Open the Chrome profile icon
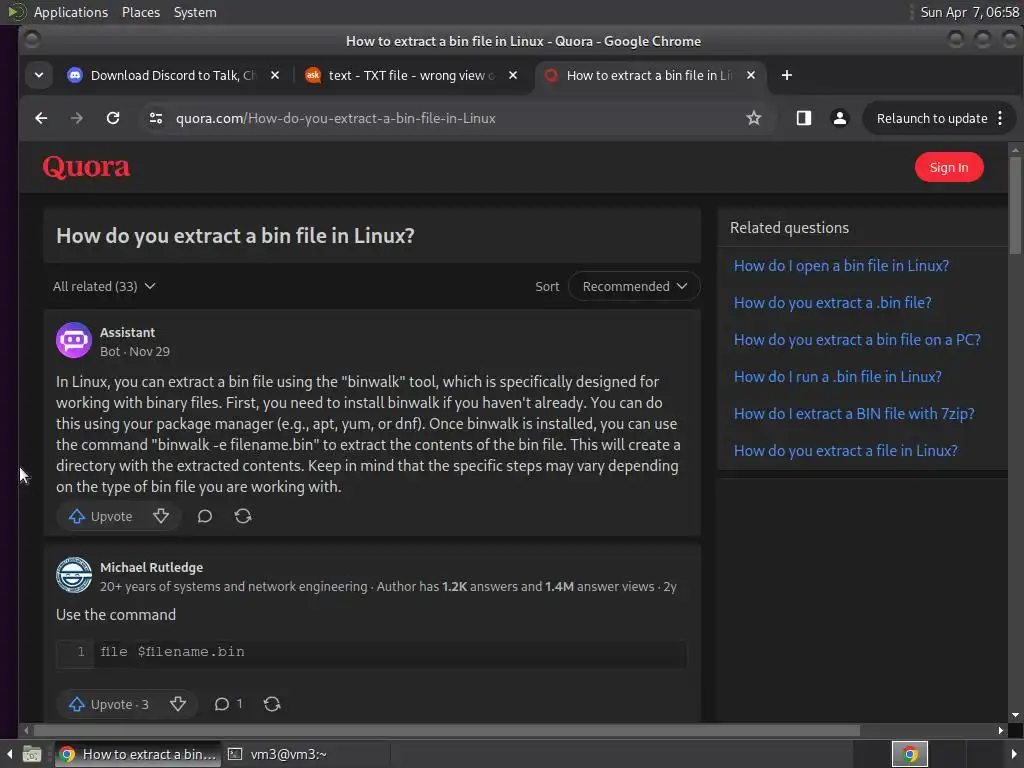The height and width of the screenshot is (768, 1024). click(840, 118)
